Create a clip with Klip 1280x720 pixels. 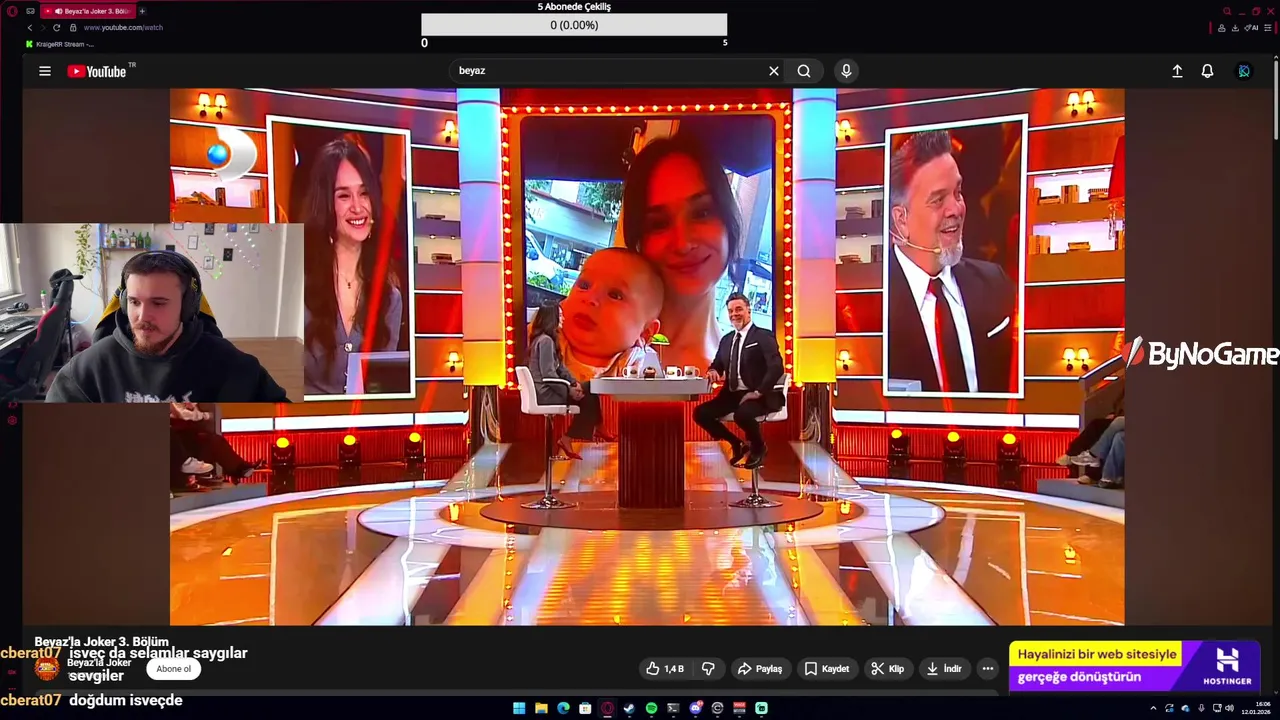click(887, 669)
